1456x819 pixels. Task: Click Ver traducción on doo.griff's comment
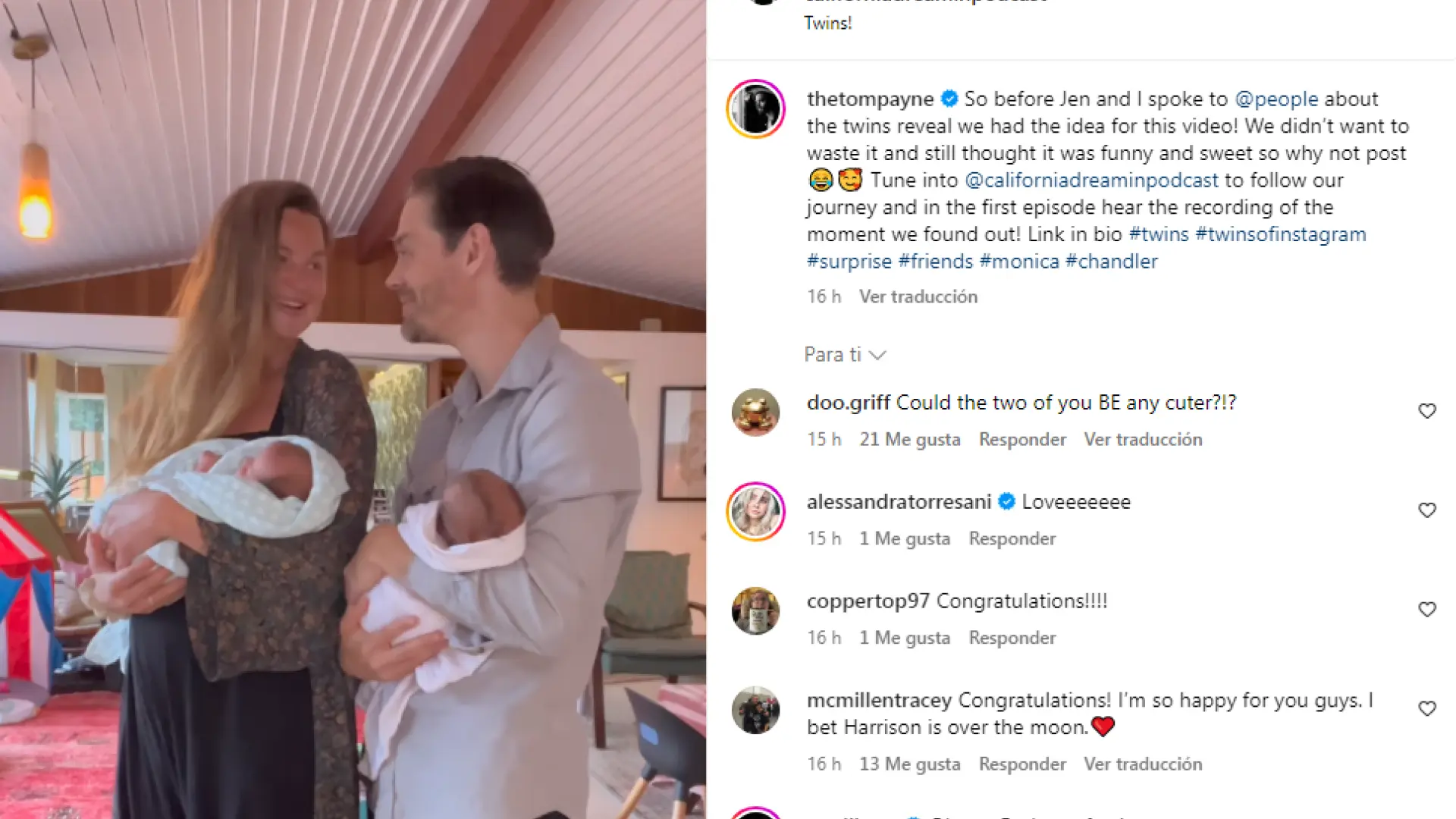pyautogui.click(x=1143, y=440)
